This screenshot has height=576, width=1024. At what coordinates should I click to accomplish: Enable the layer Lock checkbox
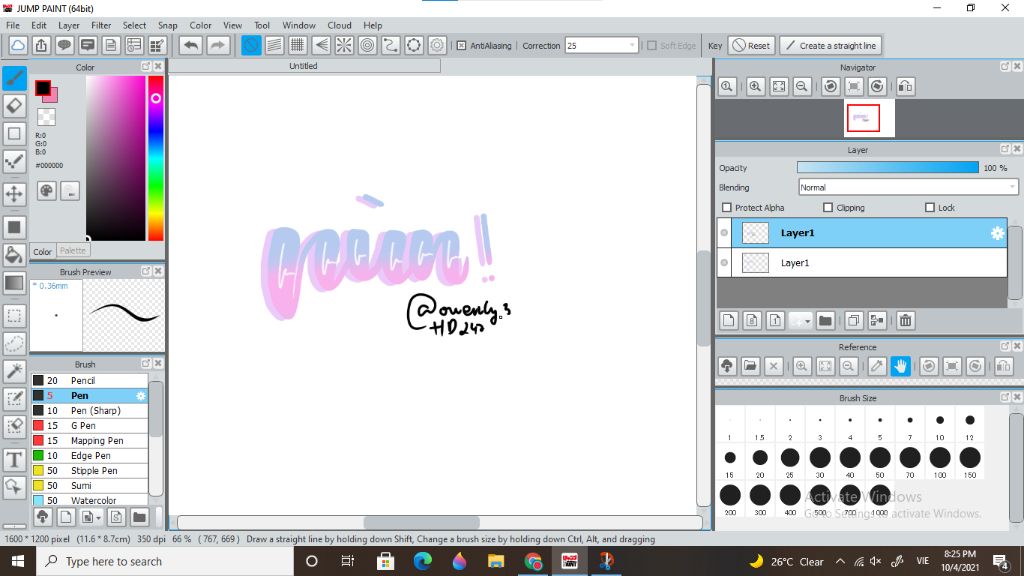[x=930, y=208]
